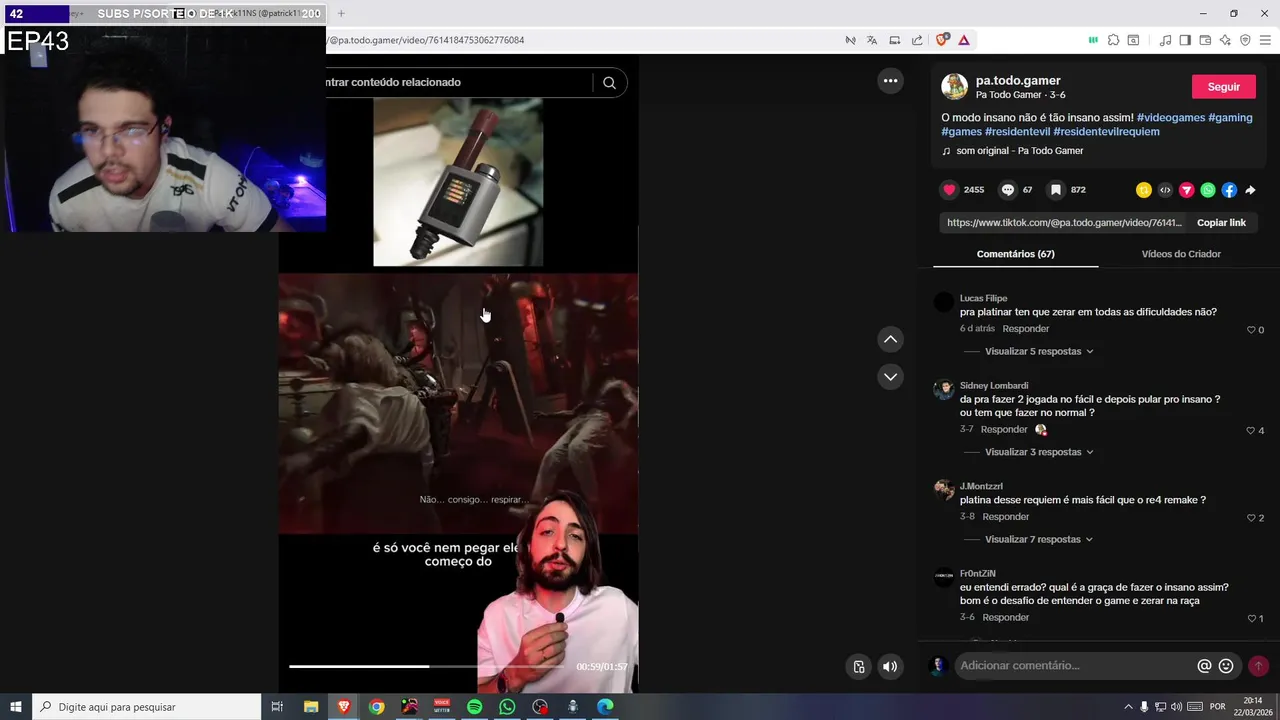The image size is (1280, 720).
Task: Open WhatsApp from the Windows taskbar
Action: [507, 707]
